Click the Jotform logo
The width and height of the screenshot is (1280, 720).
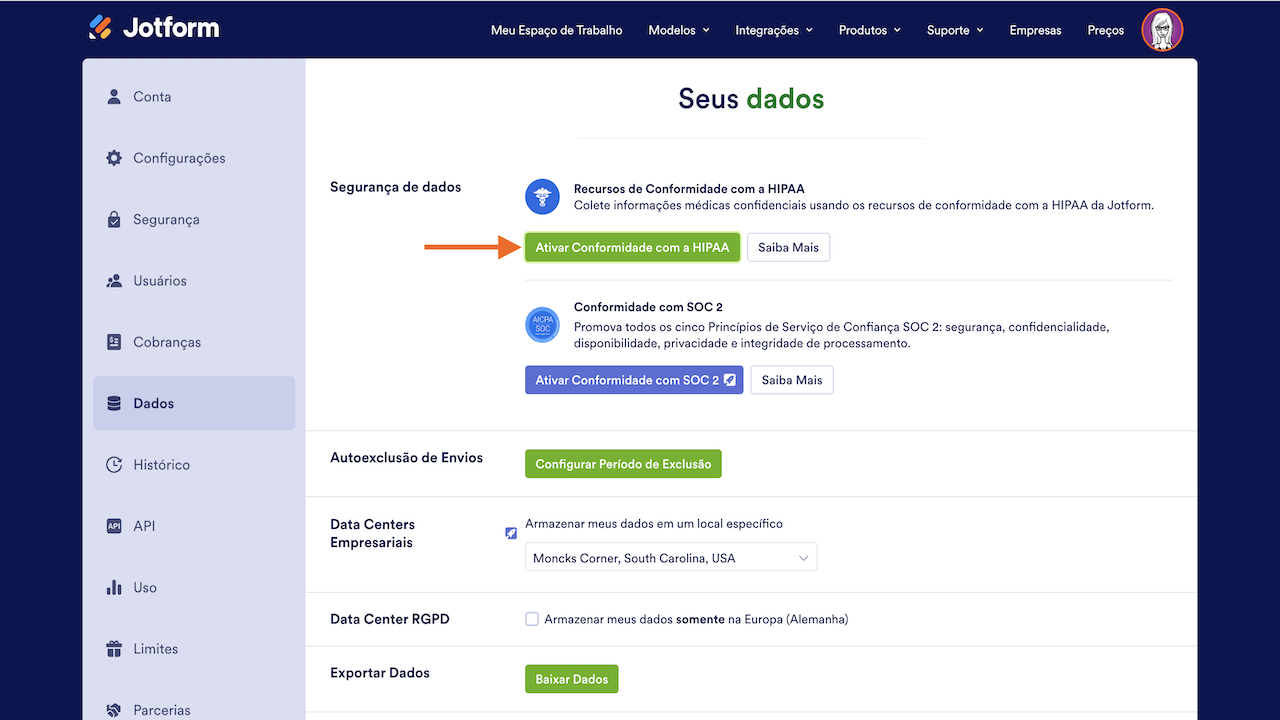153,27
